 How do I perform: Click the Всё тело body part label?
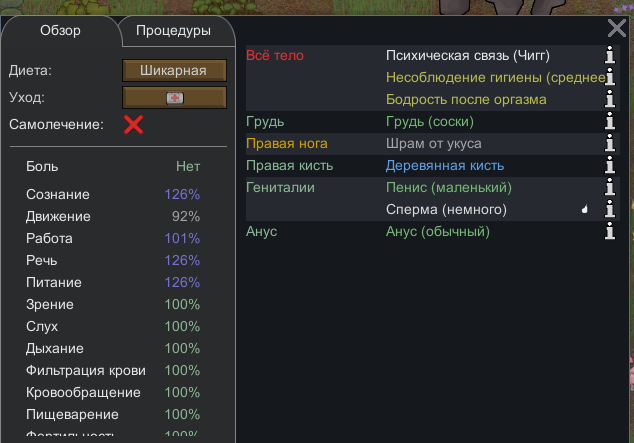(275, 56)
